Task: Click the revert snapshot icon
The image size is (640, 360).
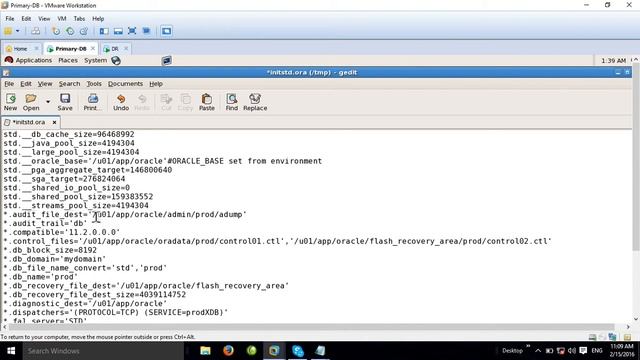Action: point(70,31)
